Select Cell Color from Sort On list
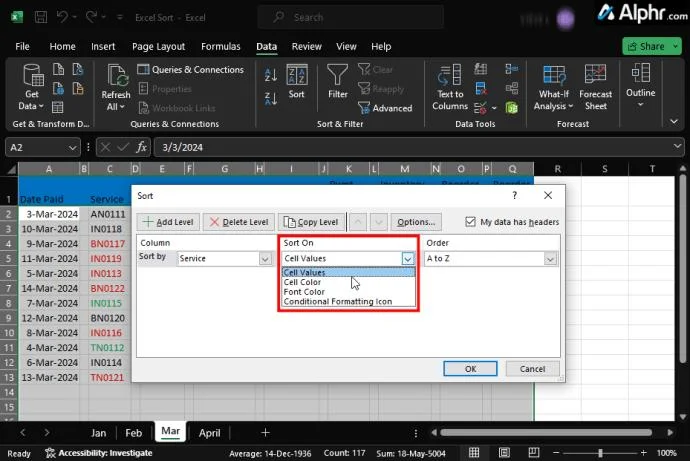This screenshot has height=461, width=690. (303, 282)
